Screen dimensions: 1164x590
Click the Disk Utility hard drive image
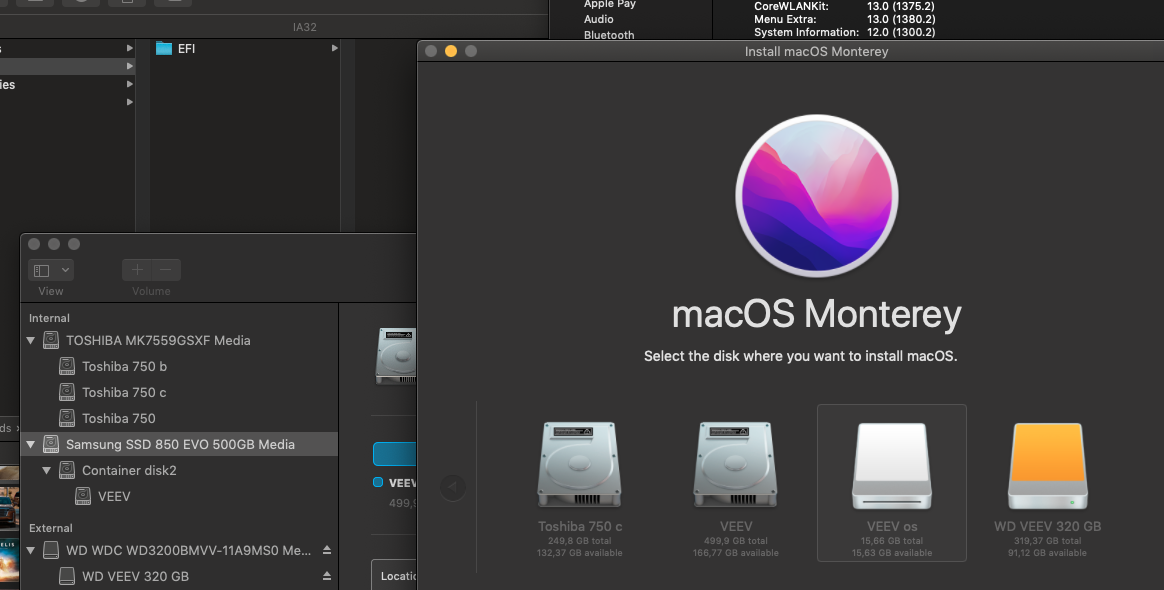[396, 355]
